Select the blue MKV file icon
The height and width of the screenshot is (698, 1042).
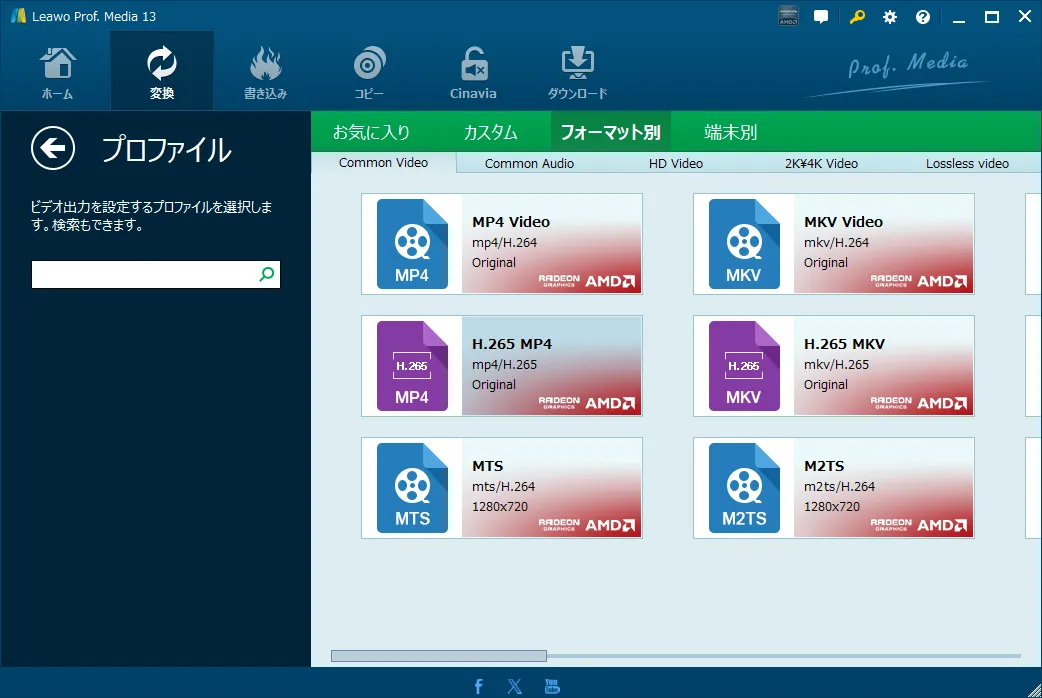point(744,244)
